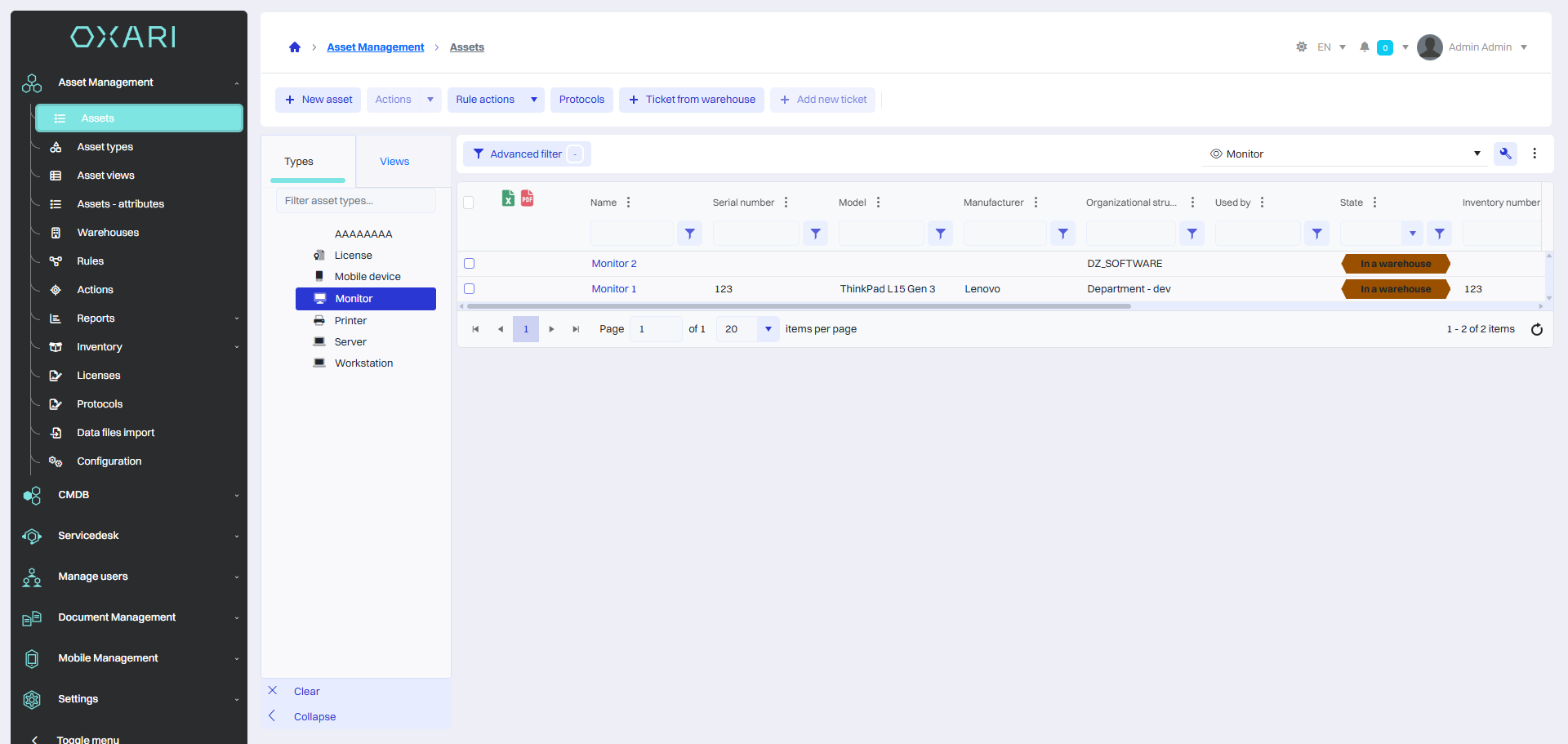Open the Monitor 1 asset link
The image size is (1568, 744).
[613, 289]
